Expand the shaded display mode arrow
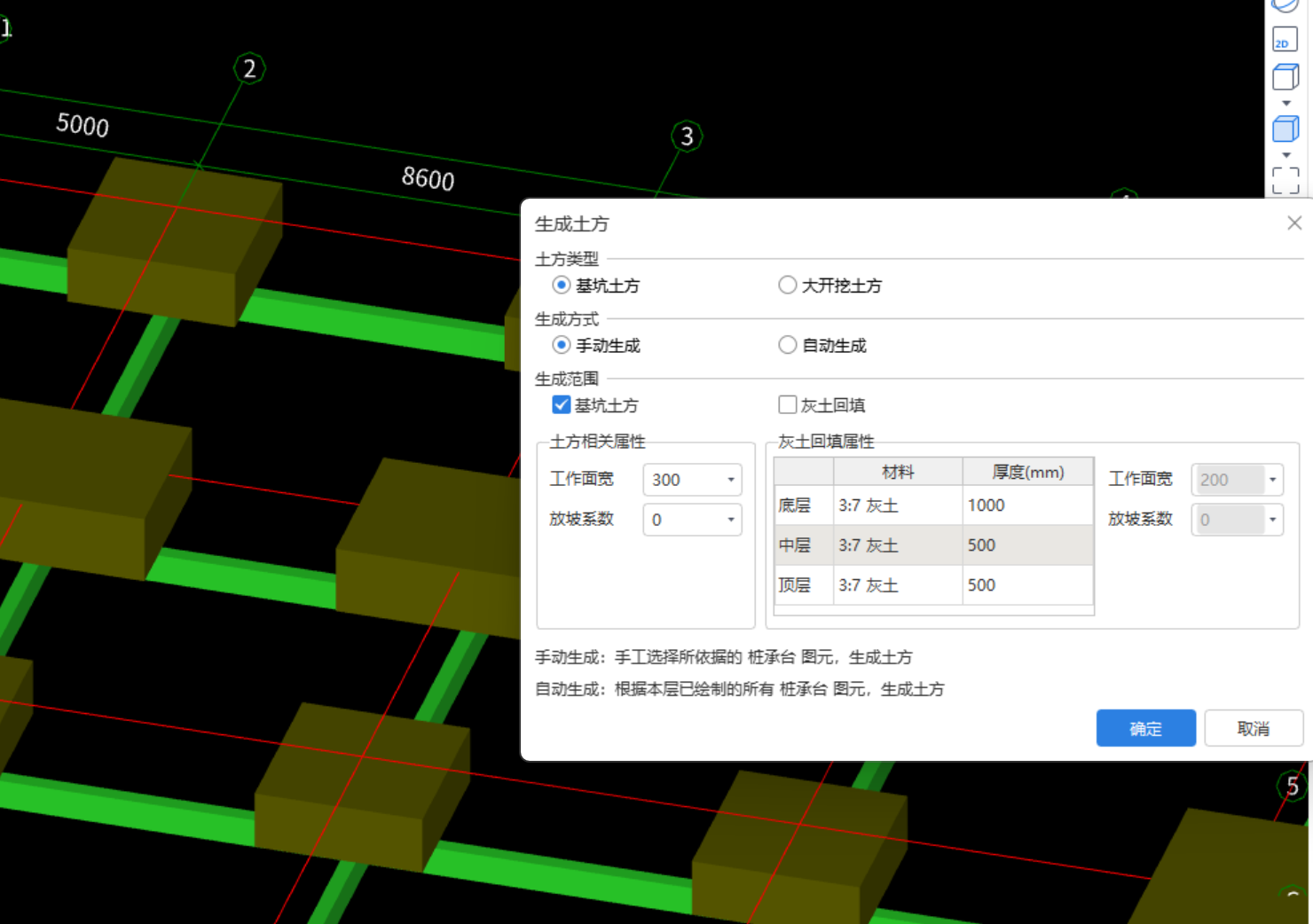The image size is (1313, 924). [x=1286, y=155]
